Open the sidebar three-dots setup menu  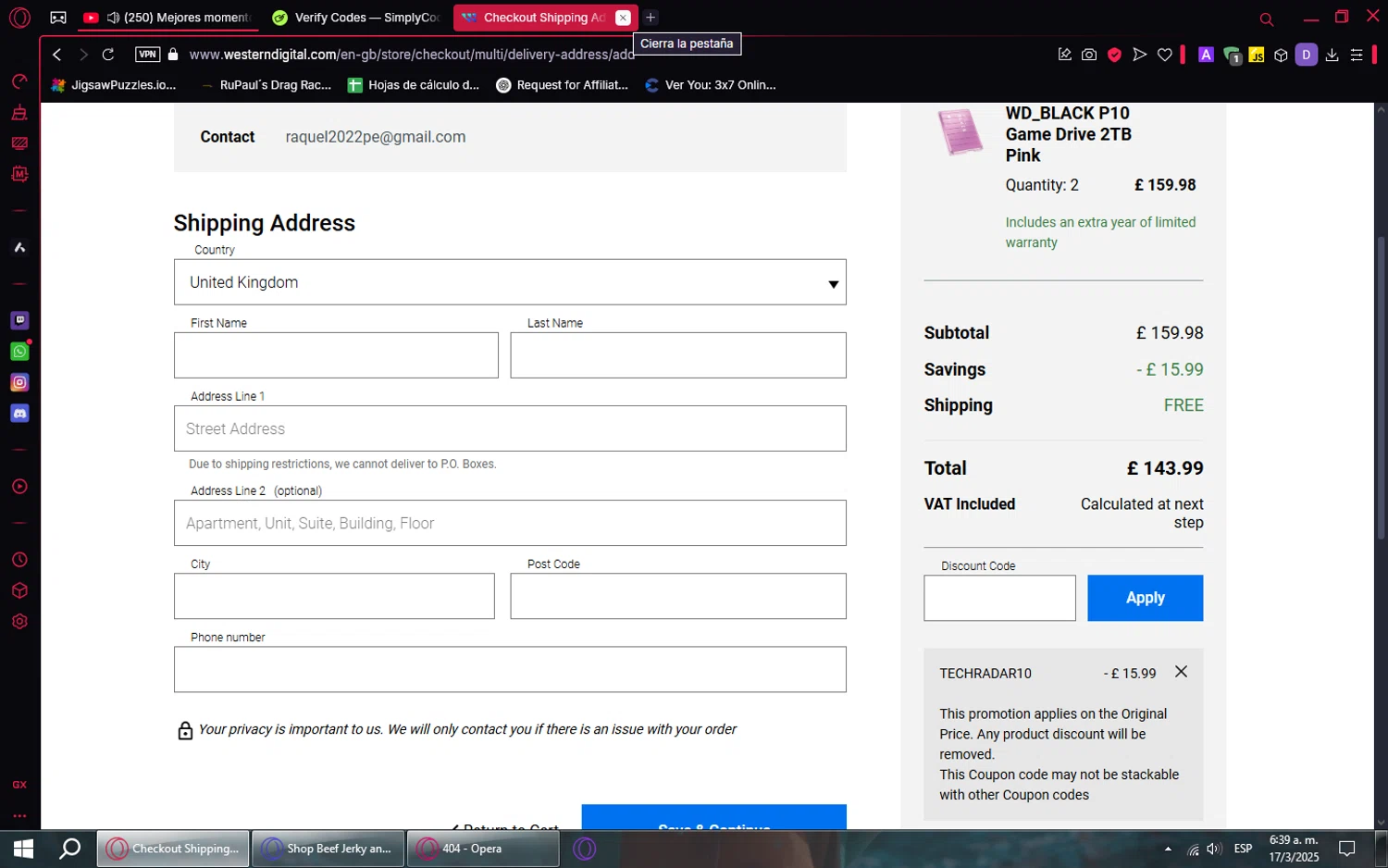tap(19, 816)
